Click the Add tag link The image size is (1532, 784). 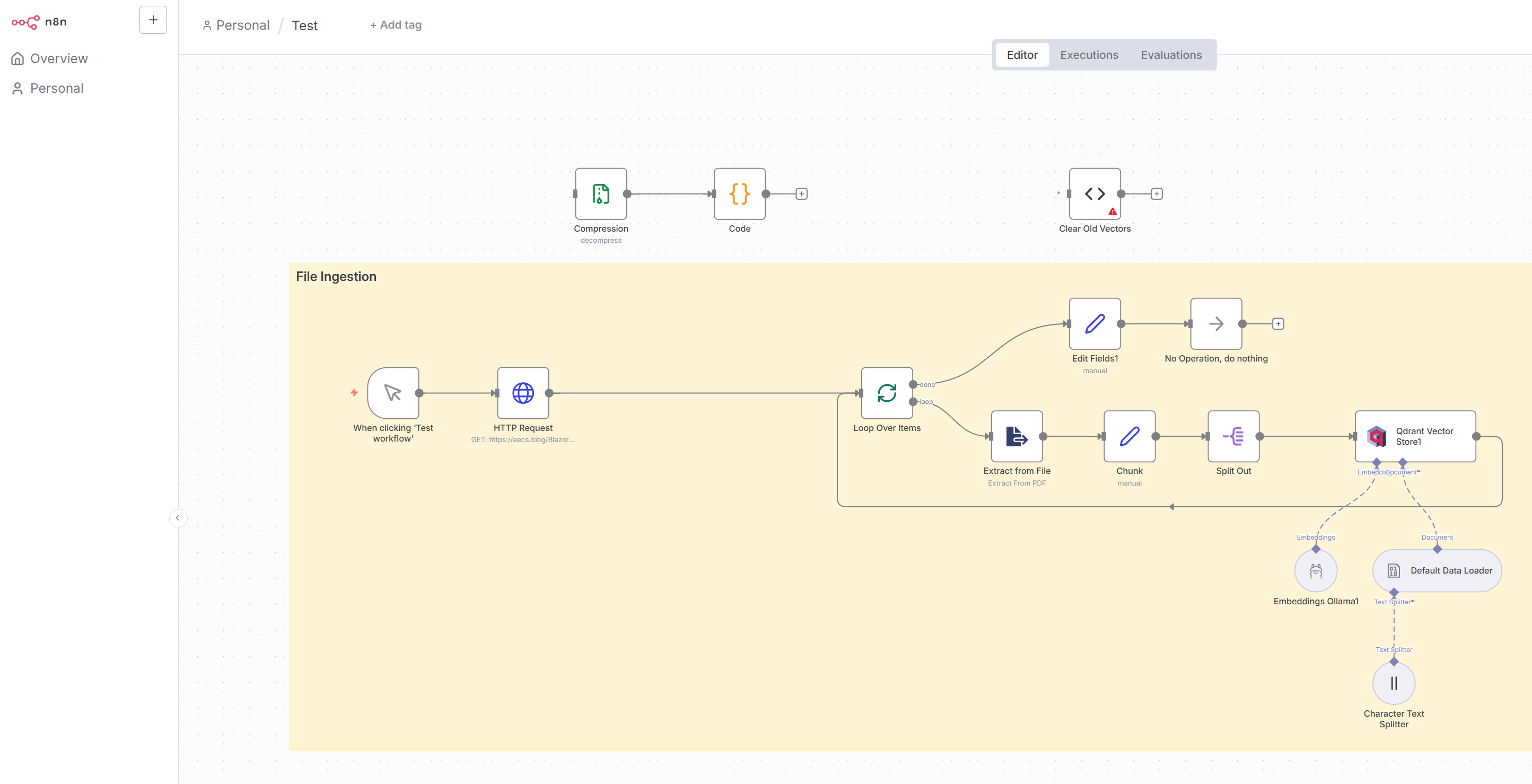(x=396, y=25)
